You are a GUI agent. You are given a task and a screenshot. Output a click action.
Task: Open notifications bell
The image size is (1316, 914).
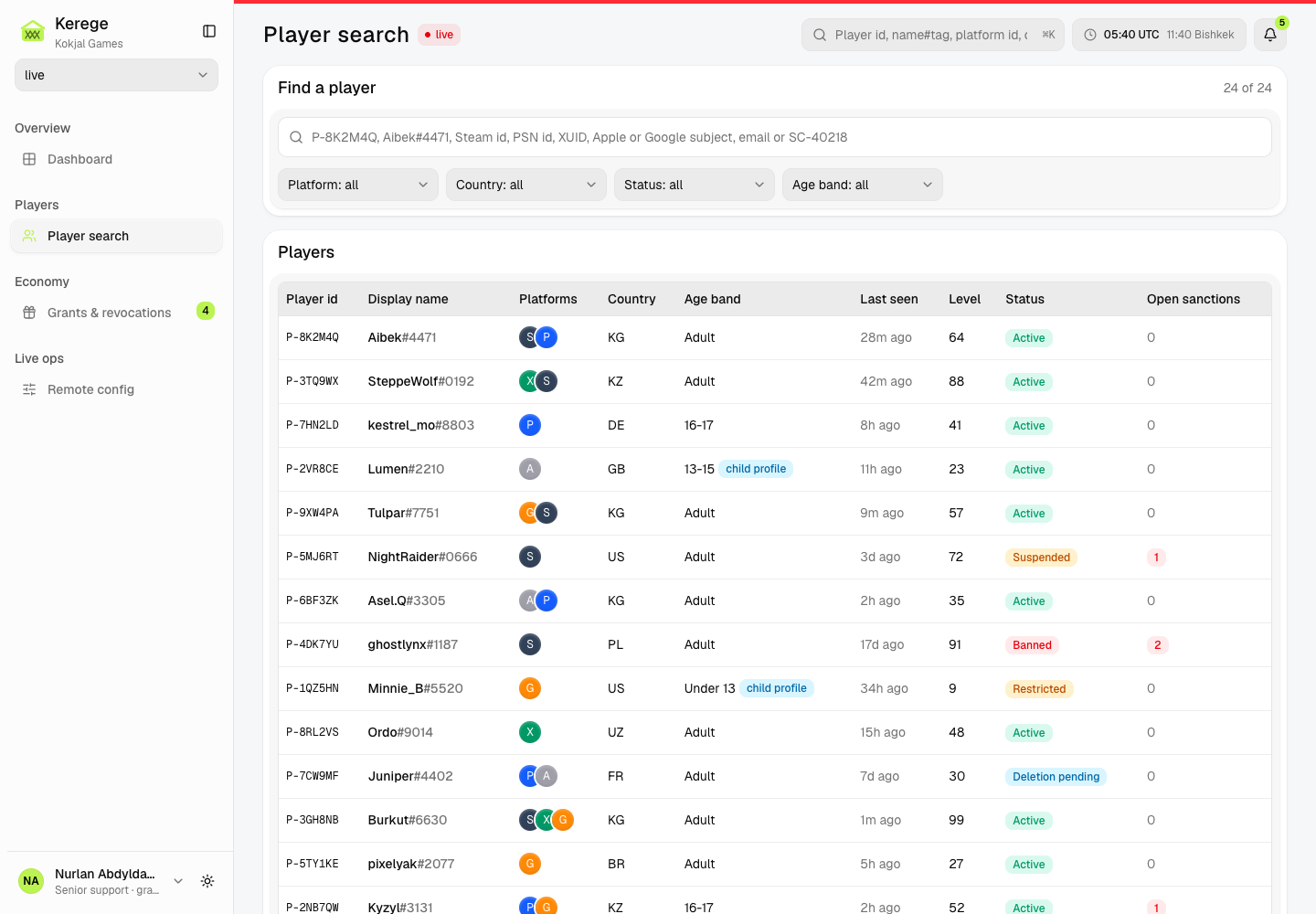[1270, 35]
